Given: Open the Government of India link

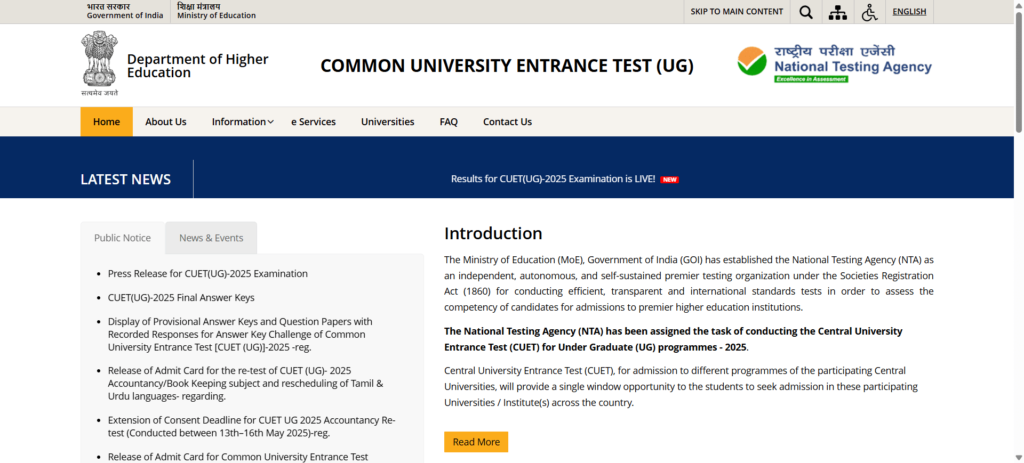Looking at the screenshot, I should [x=125, y=11].
